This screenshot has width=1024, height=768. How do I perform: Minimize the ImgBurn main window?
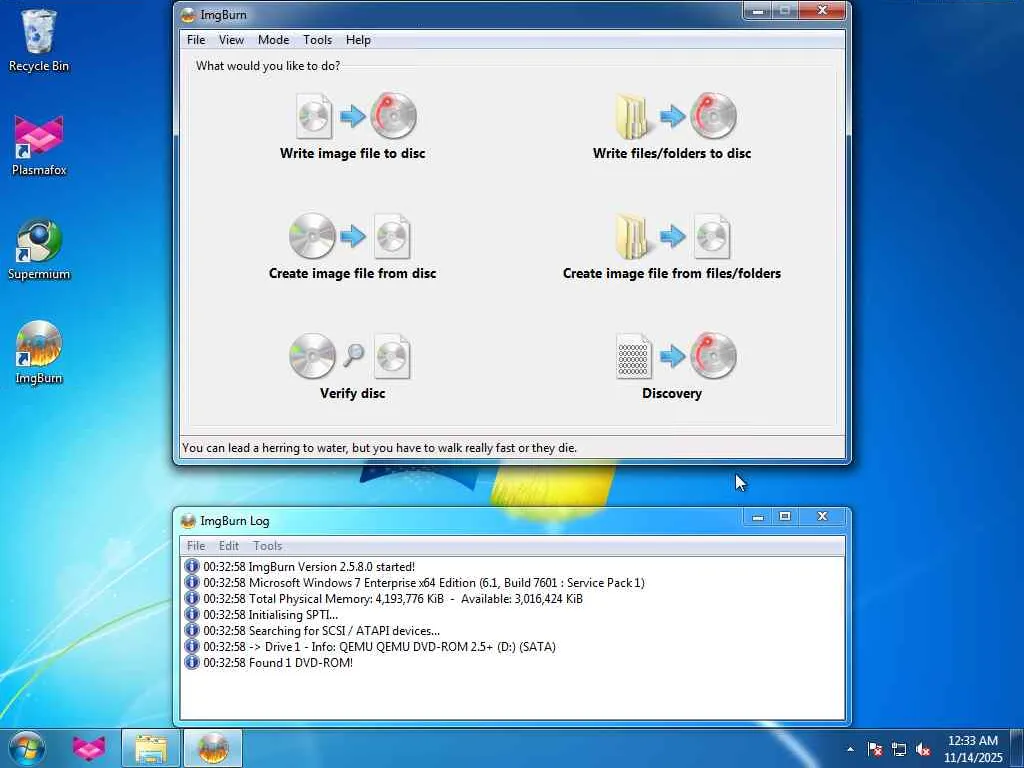(x=758, y=10)
